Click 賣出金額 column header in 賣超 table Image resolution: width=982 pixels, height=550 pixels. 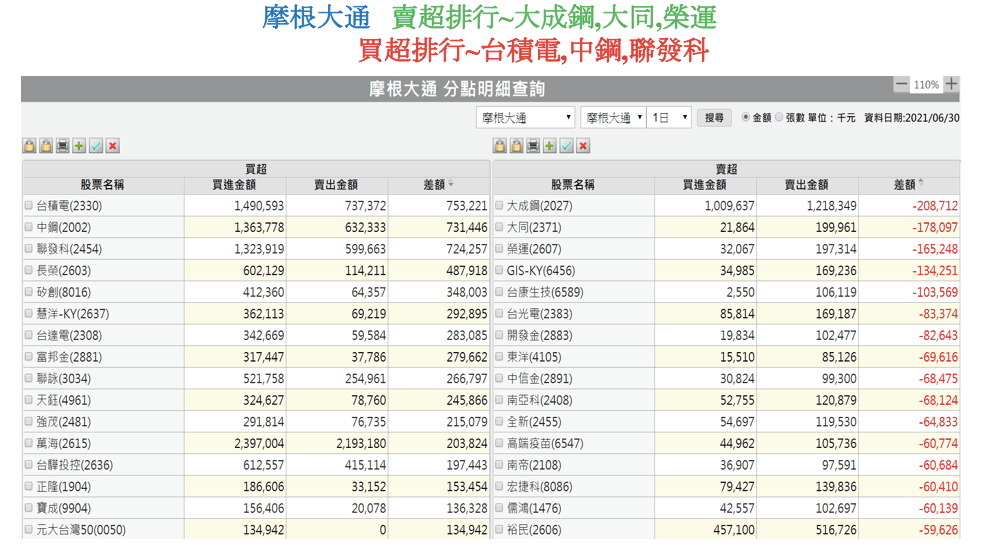(x=807, y=184)
